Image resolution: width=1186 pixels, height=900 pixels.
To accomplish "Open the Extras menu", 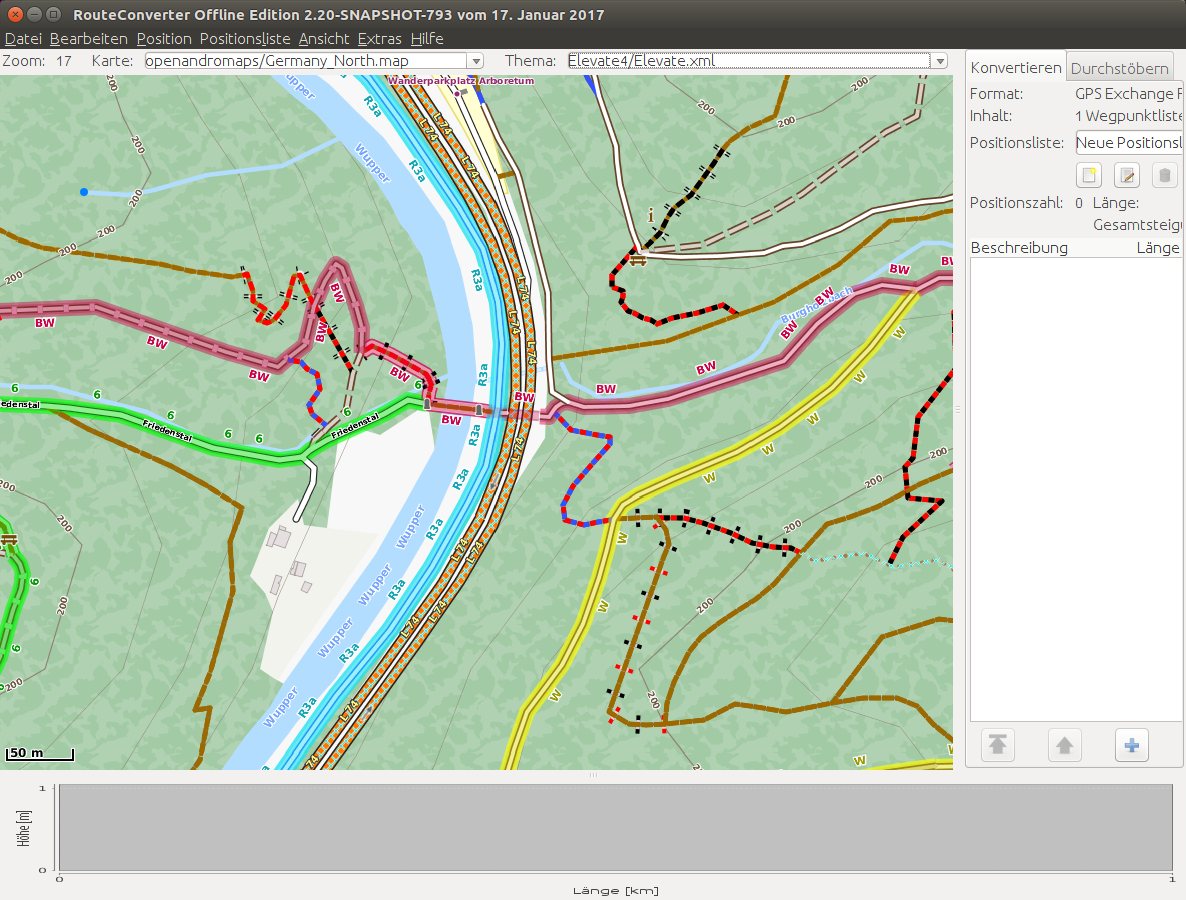I will (x=379, y=39).
